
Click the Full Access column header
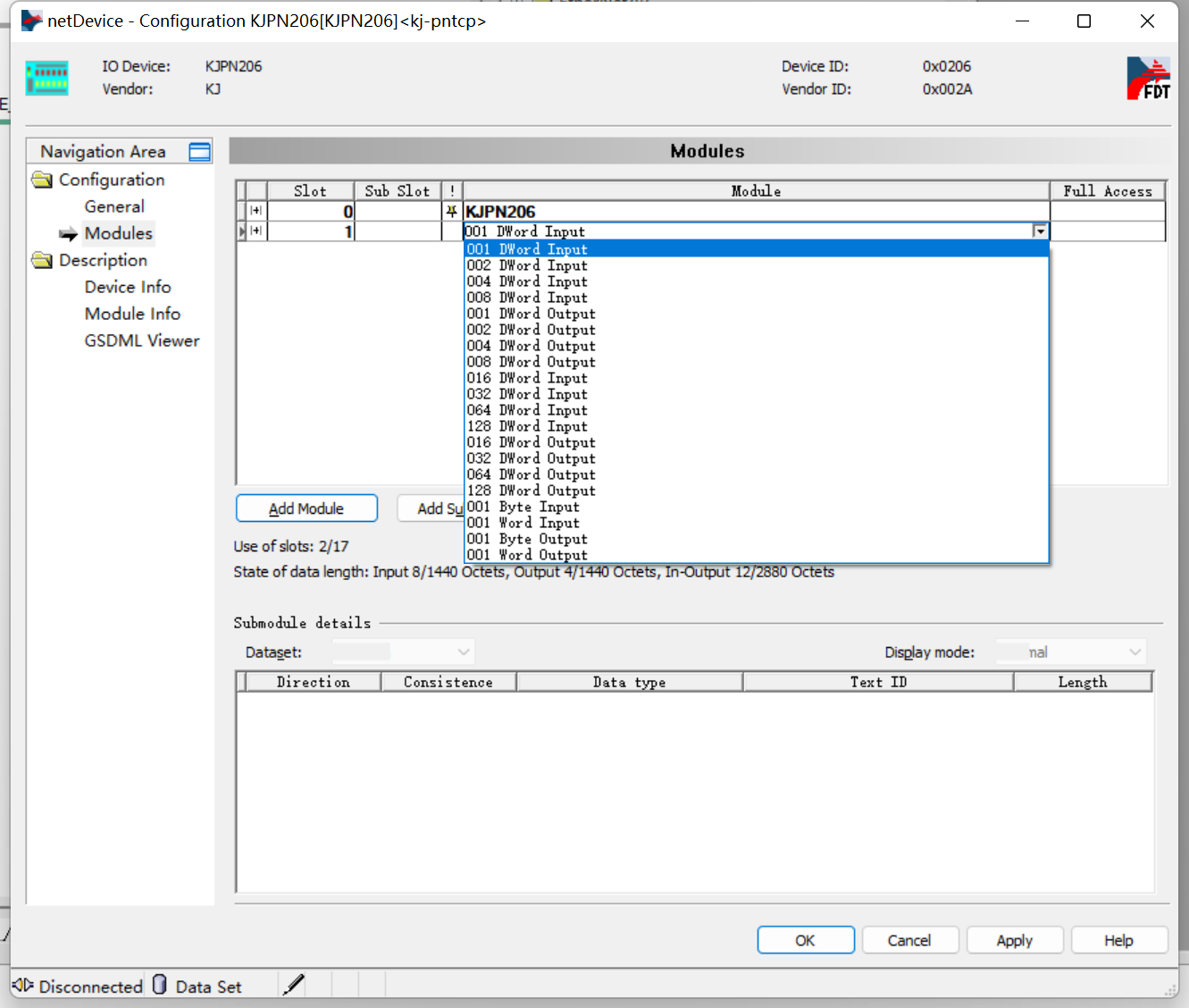(1108, 190)
